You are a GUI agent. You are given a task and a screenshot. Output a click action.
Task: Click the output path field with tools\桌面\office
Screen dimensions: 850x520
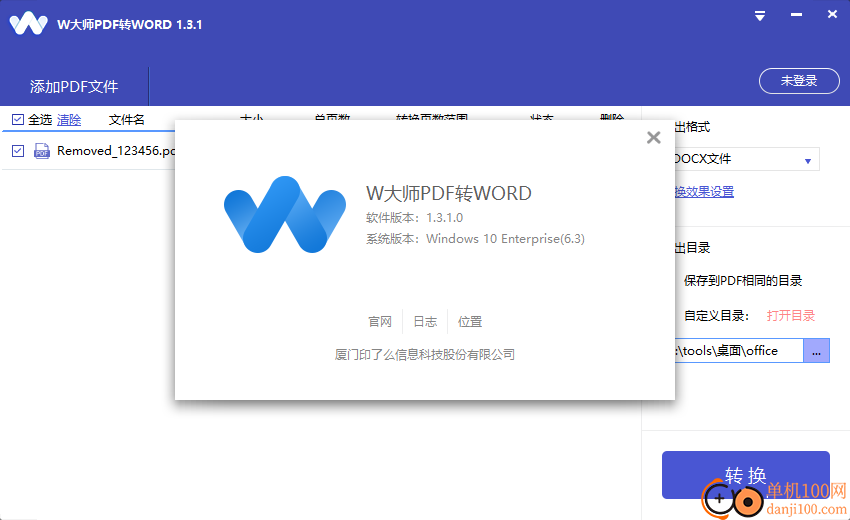click(x=739, y=351)
